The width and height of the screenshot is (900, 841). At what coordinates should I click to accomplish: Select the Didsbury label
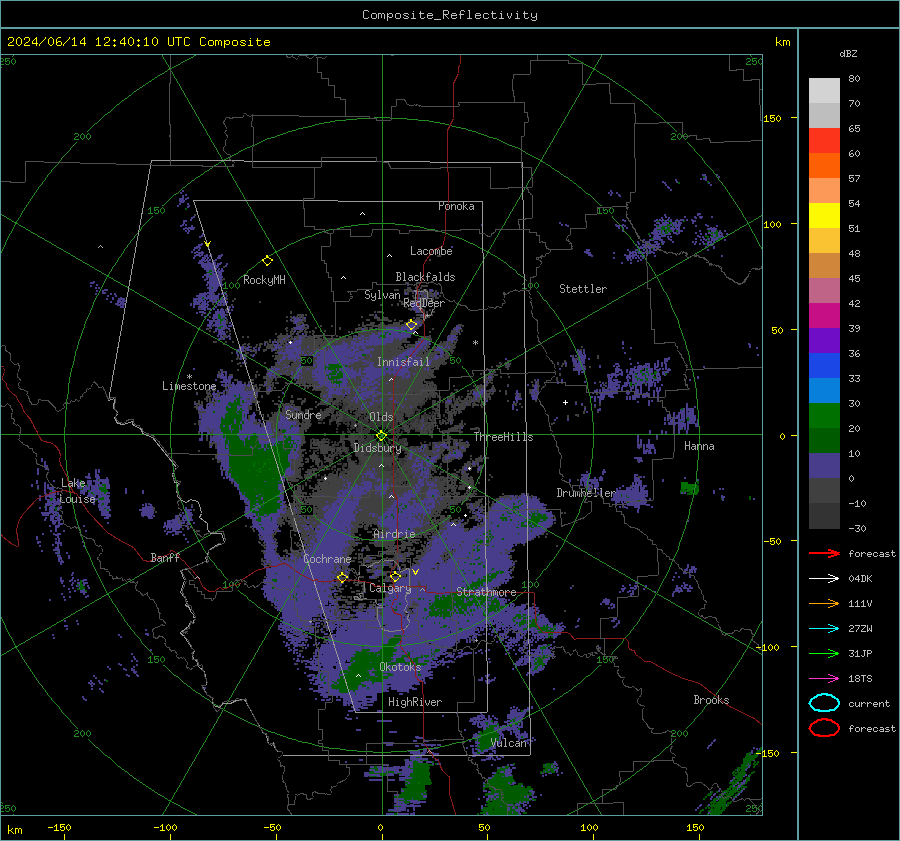pyautogui.click(x=377, y=448)
